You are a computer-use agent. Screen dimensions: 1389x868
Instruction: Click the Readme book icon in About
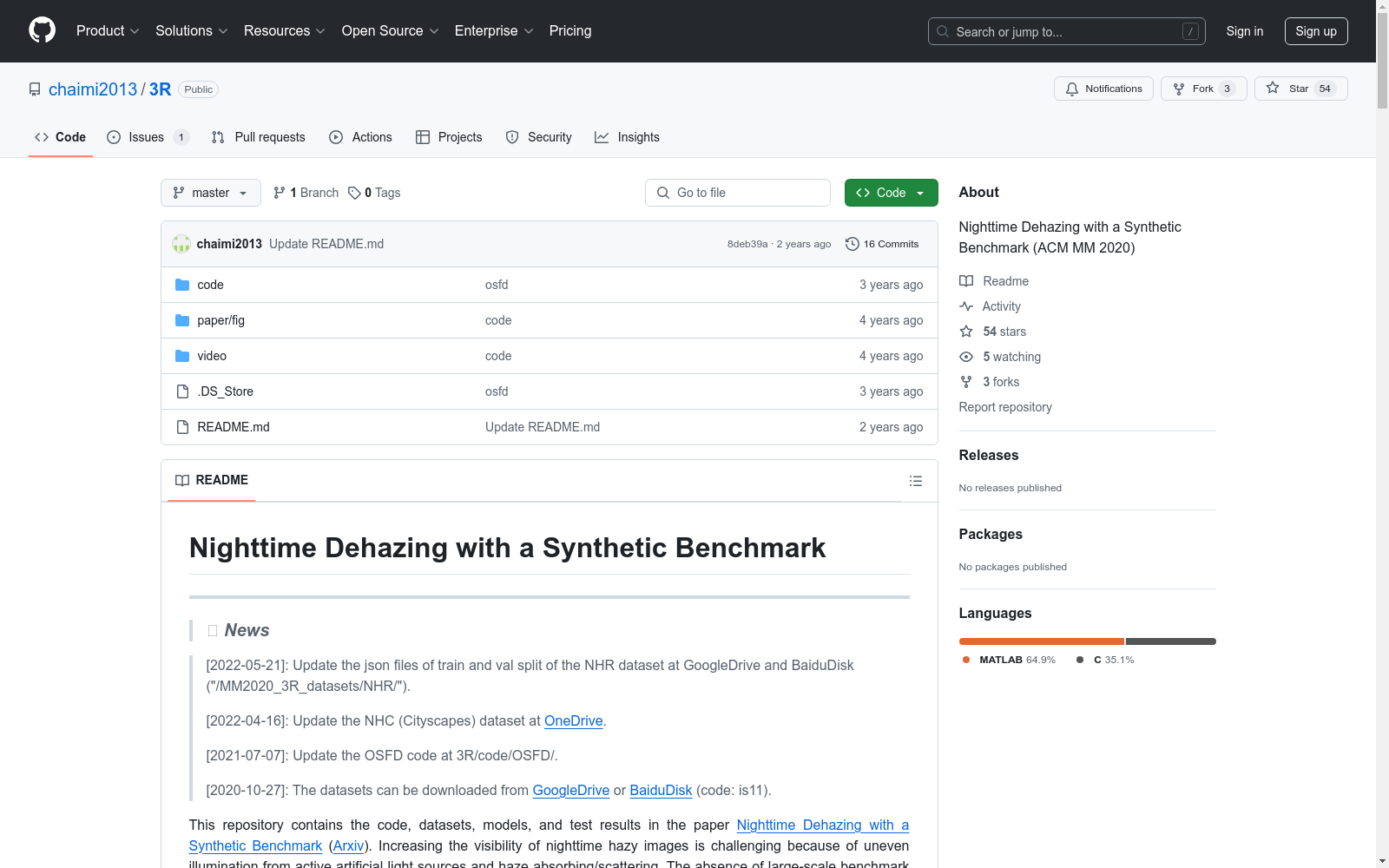[x=966, y=281]
